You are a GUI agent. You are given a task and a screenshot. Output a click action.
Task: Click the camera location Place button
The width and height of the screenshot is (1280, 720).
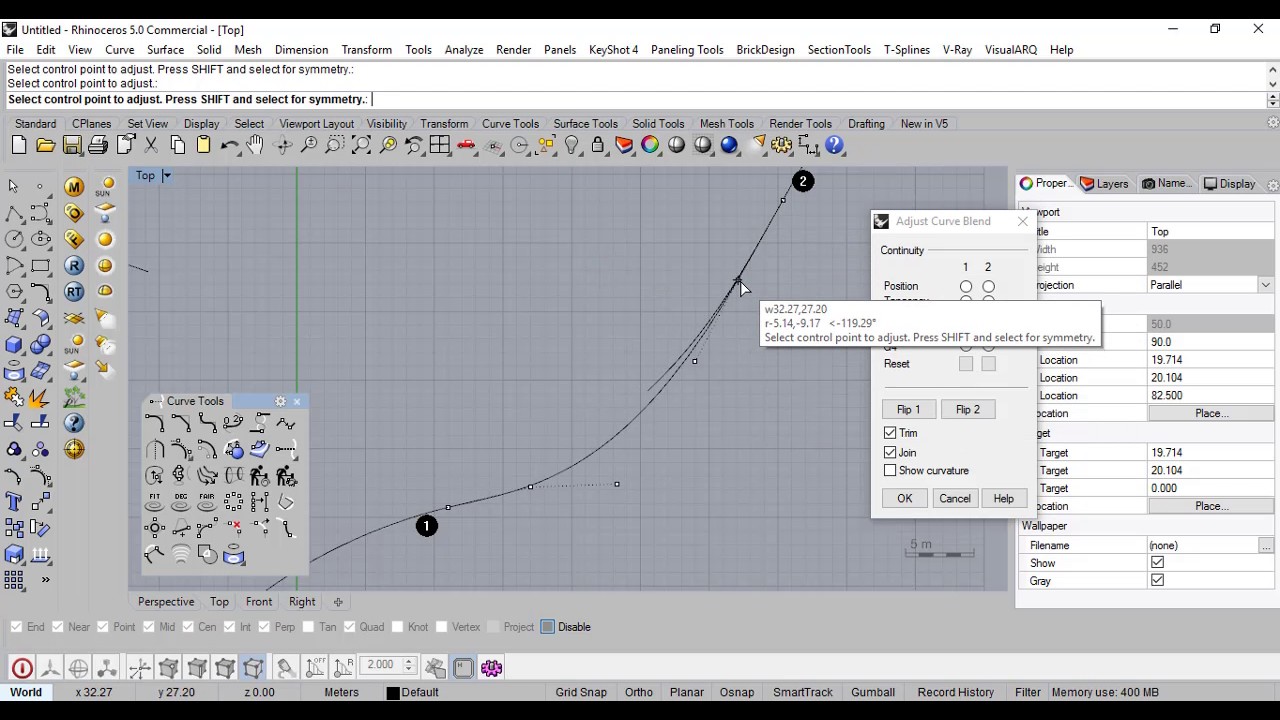[x=1211, y=413]
